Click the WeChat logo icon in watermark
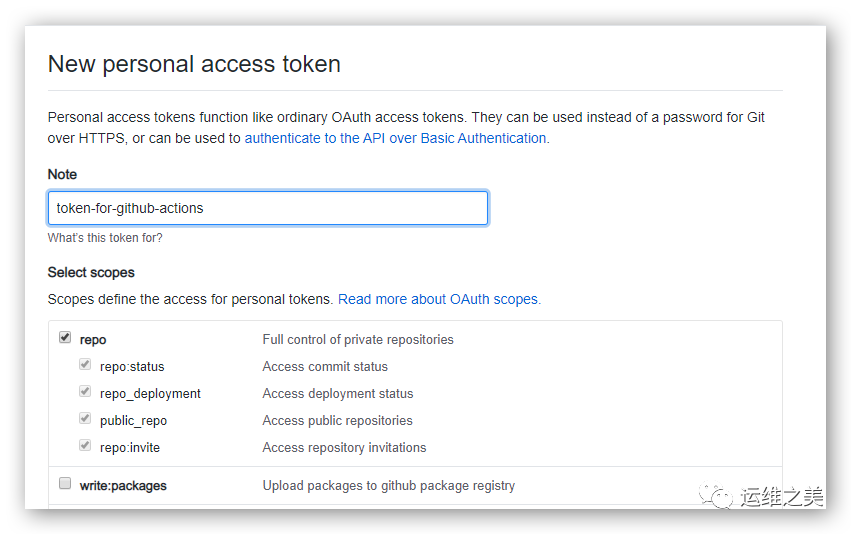851x534 pixels. 715,496
